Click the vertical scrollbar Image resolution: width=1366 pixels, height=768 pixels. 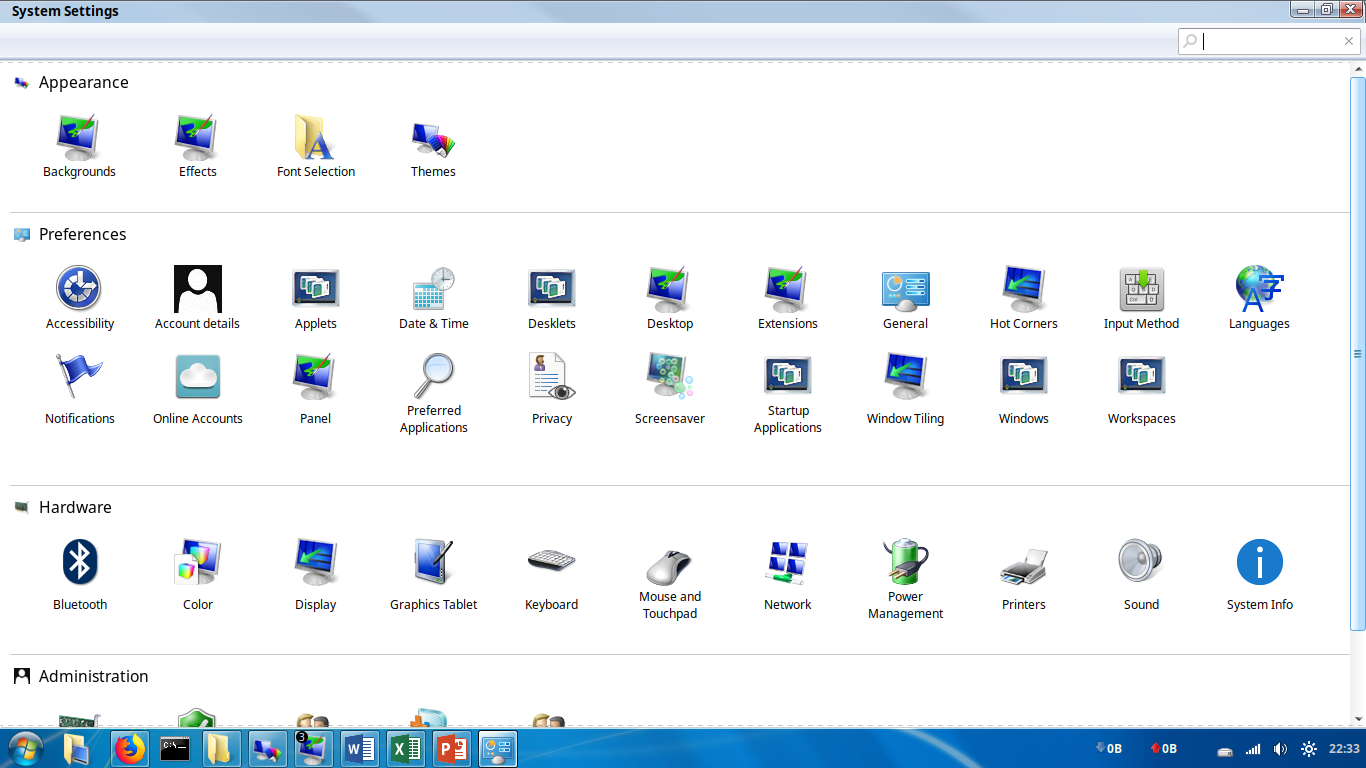pos(1357,352)
